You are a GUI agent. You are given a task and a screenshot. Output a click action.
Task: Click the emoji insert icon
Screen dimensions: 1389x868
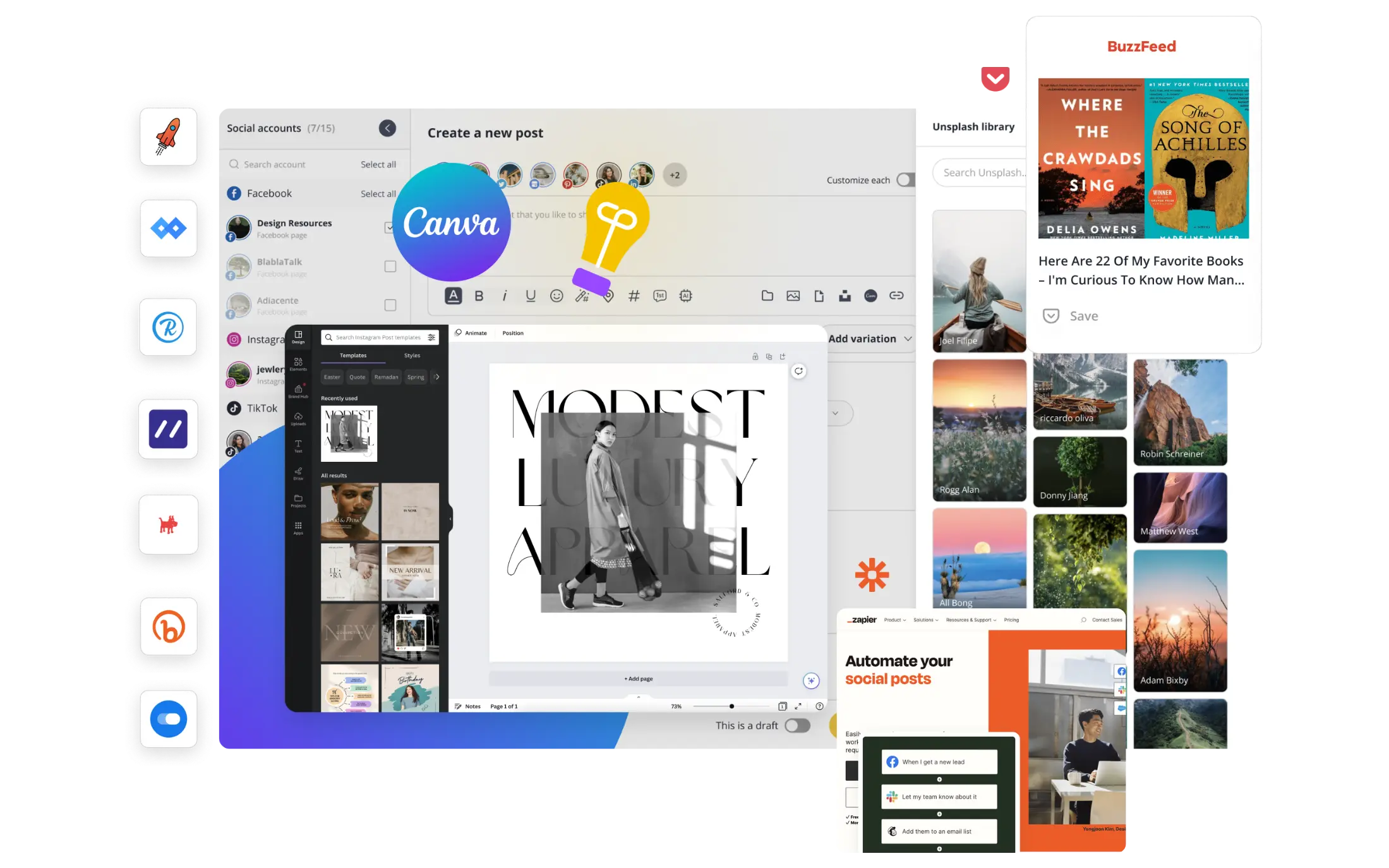point(556,296)
